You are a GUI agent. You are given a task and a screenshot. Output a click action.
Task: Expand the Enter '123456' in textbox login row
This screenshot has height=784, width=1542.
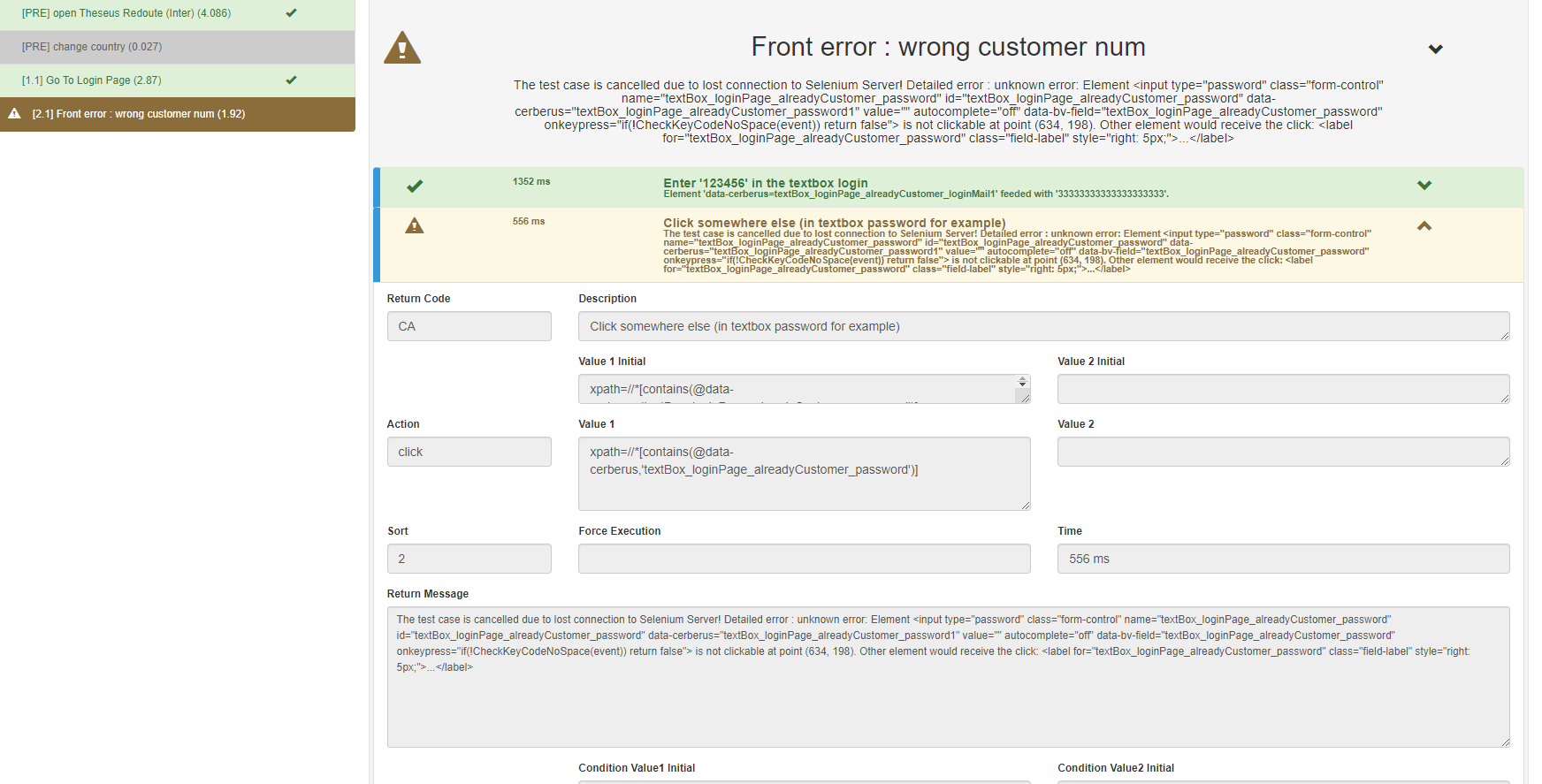tap(1424, 186)
